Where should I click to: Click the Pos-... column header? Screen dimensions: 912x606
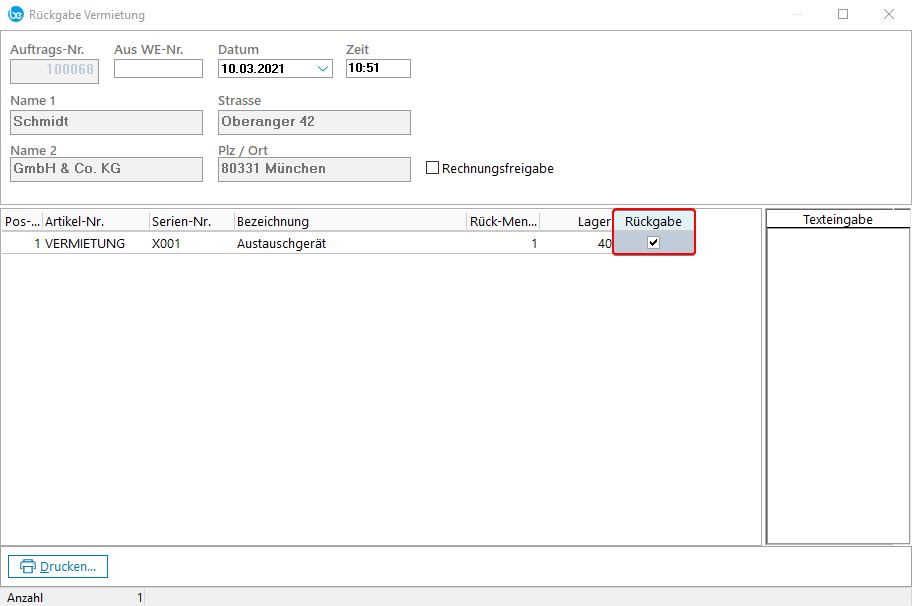point(22,221)
